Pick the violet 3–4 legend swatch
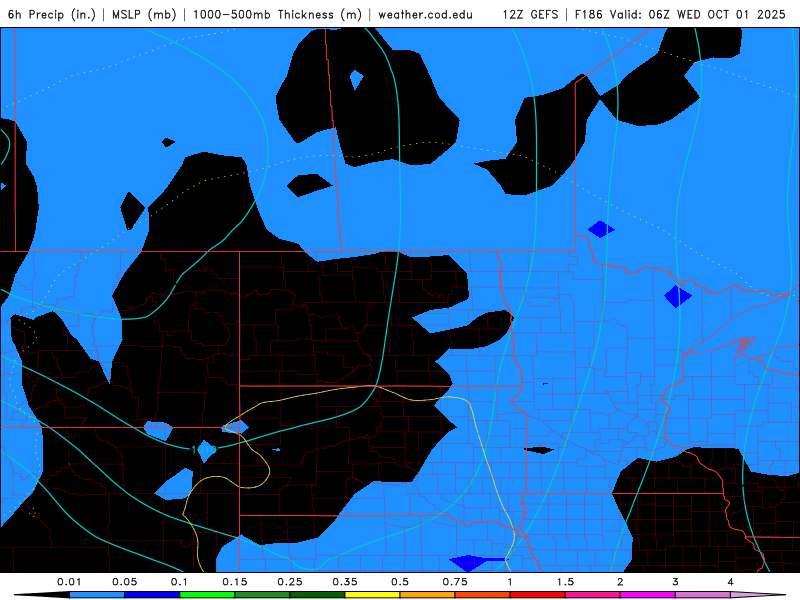This screenshot has height=600, width=800. pos(703,595)
